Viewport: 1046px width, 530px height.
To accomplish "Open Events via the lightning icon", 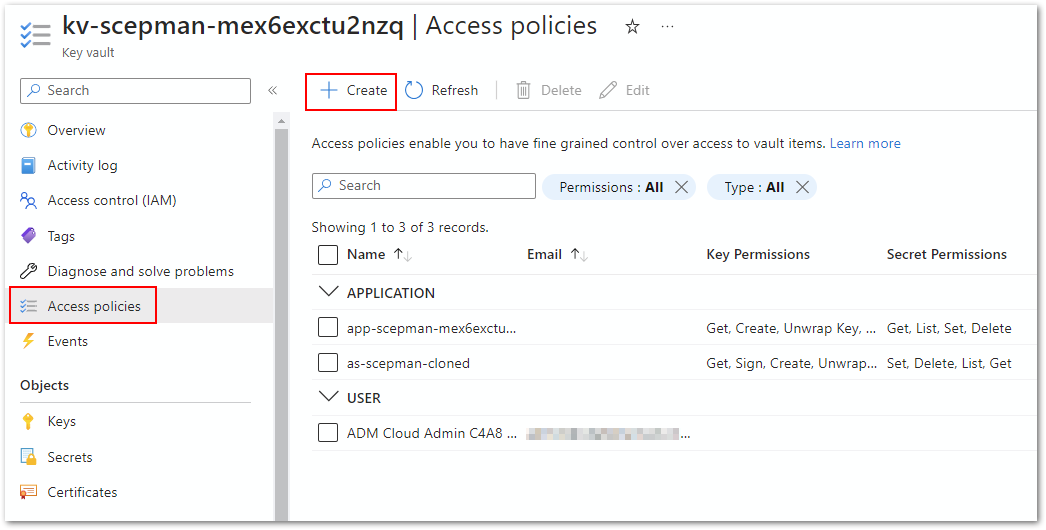I will point(29,342).
